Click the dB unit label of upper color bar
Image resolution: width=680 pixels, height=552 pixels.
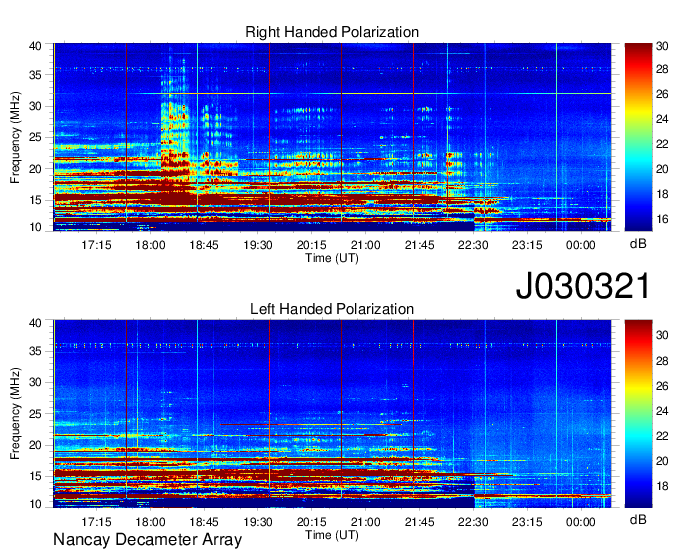click(x=638, y=244)
